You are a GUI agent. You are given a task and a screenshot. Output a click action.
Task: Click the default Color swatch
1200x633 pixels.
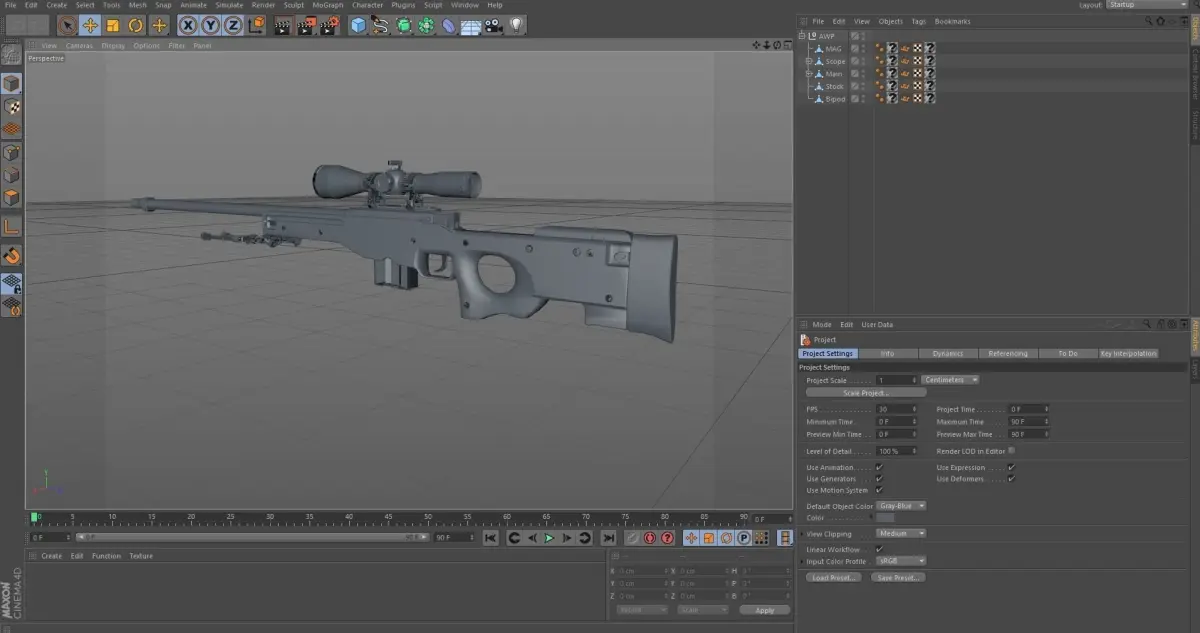pyautogui.click(x=886, y=518)
